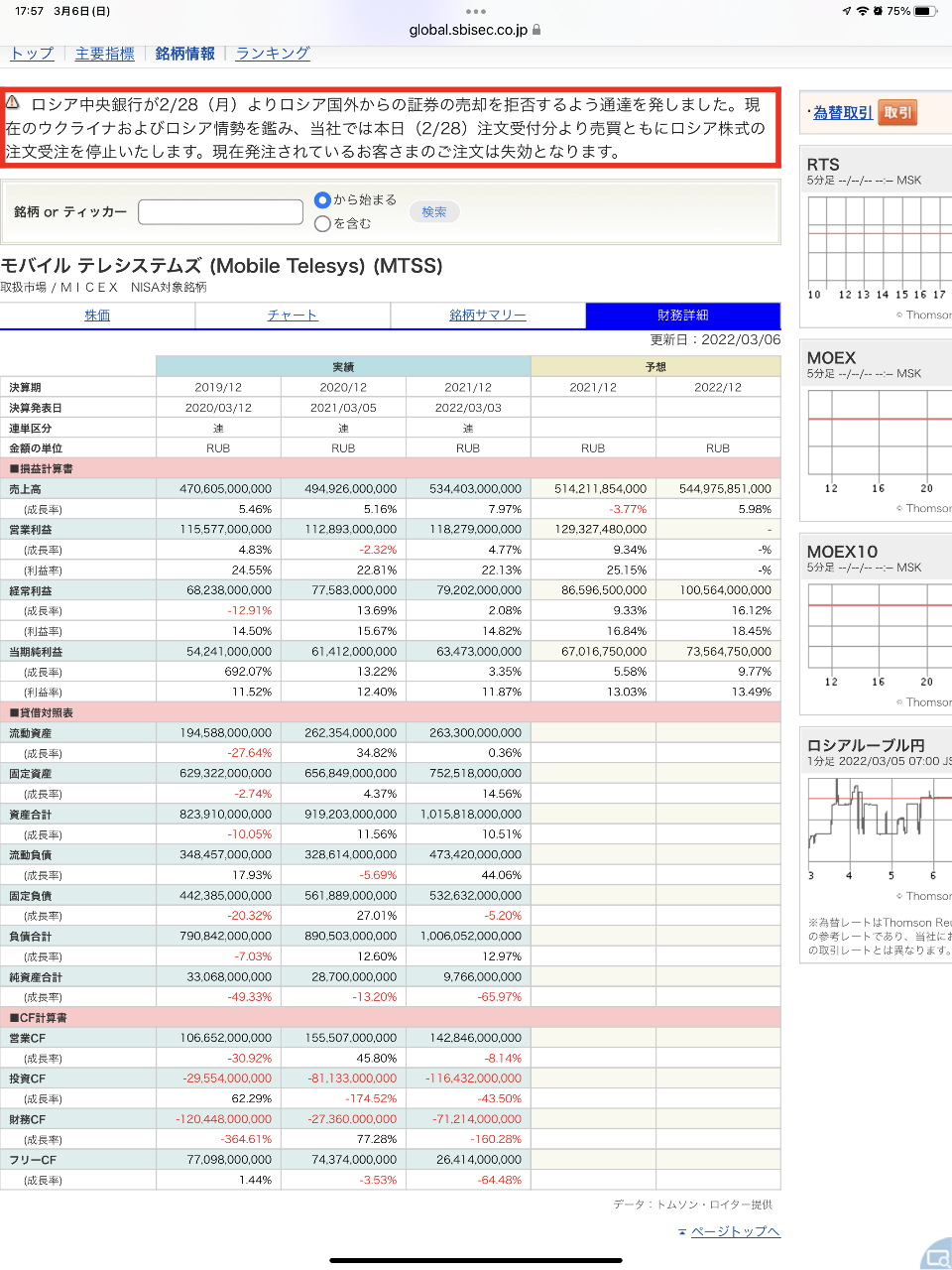
Task: Open 主要指標 in the top navigation
Action: click(105, 54)
